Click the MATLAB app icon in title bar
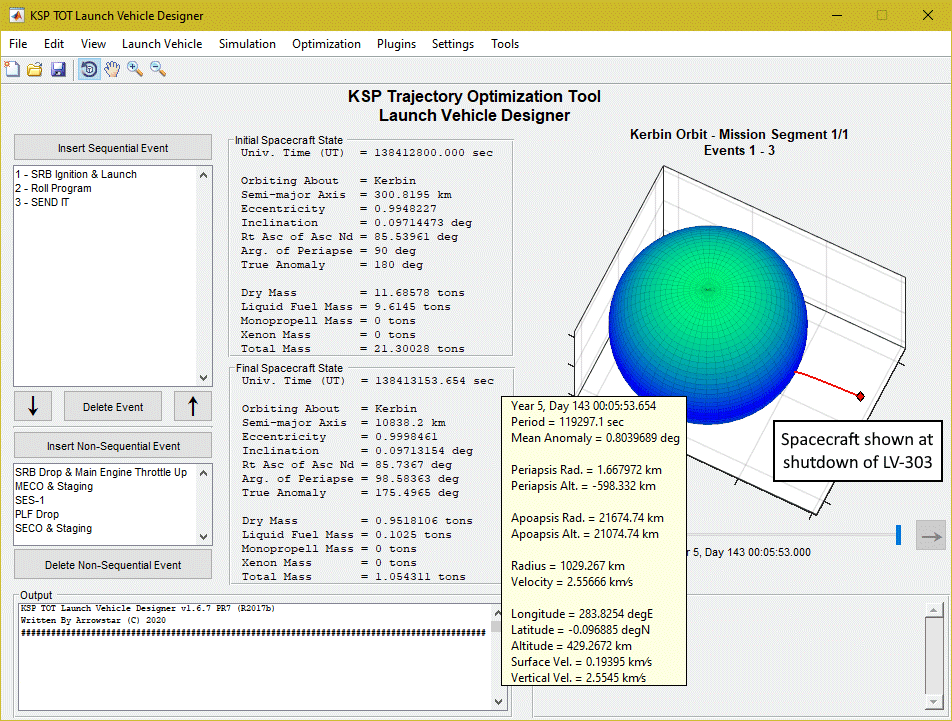This screenshot has height=721, width=952. click(16, 15)
